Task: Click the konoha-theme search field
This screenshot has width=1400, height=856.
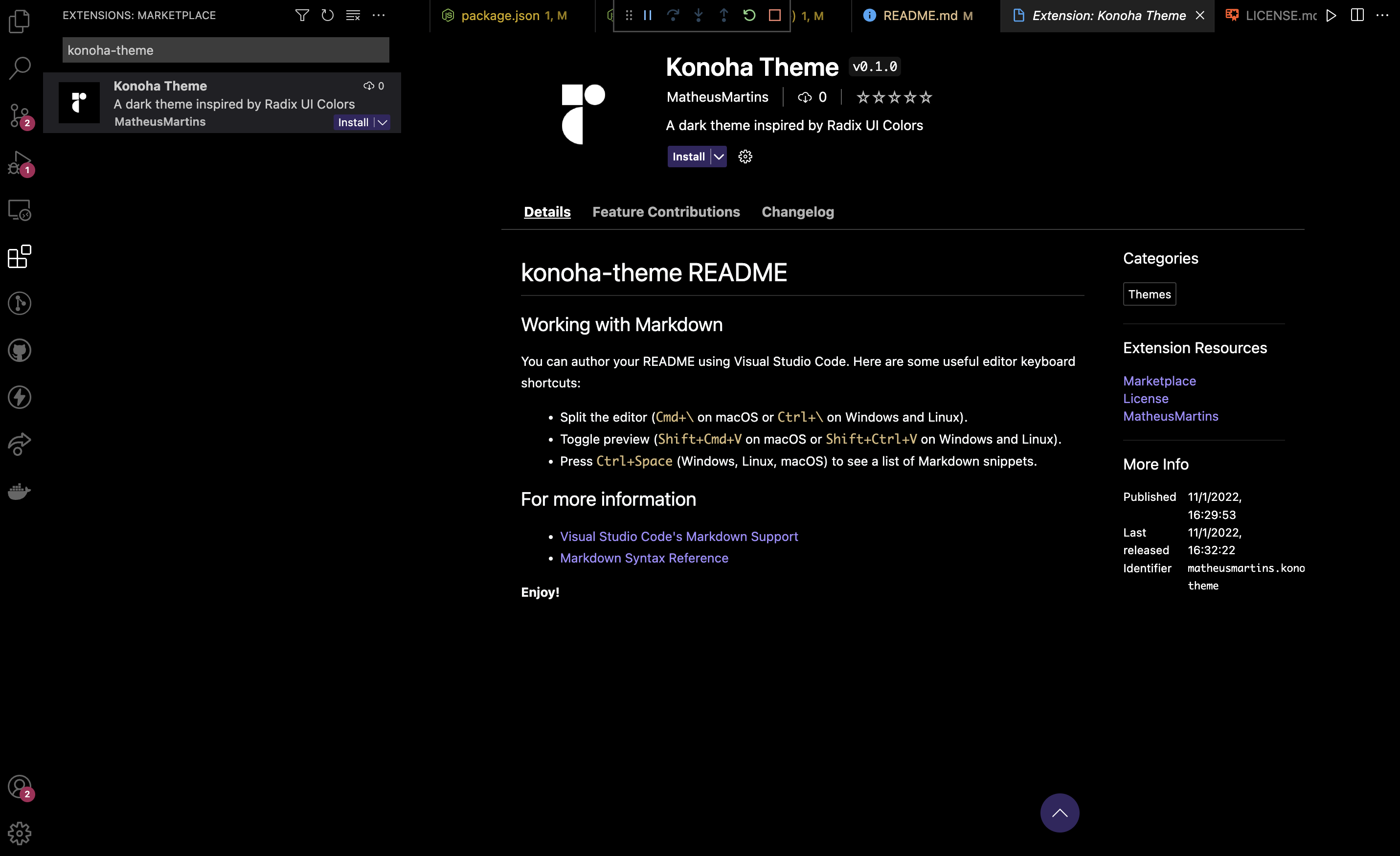Action: pos(226,50)
